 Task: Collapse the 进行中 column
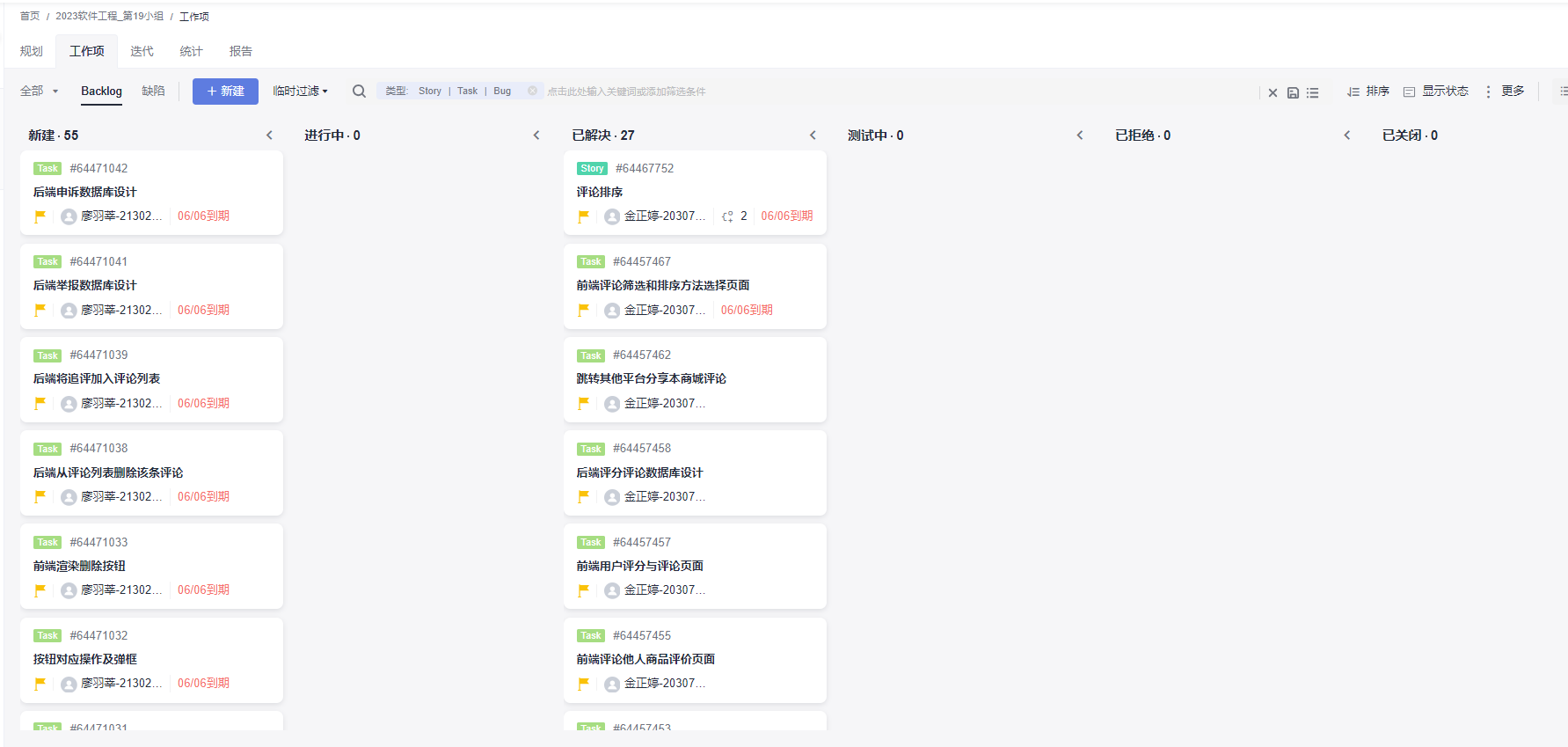coord(536,135)
